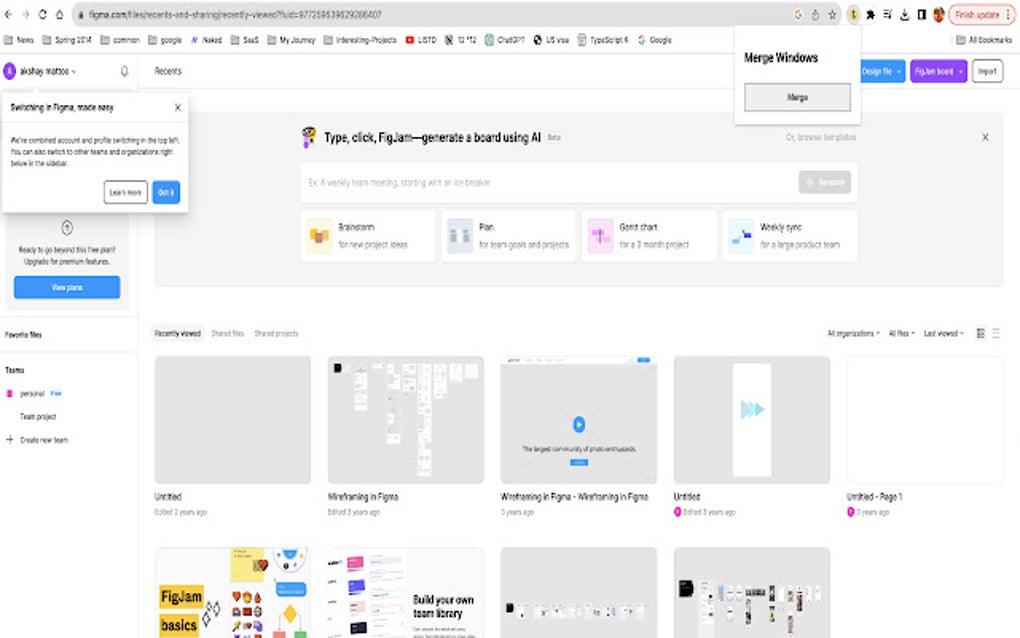Viewport: 1020px width, 638px height.
Task: Click the View plans button
Action: point(67,287)
